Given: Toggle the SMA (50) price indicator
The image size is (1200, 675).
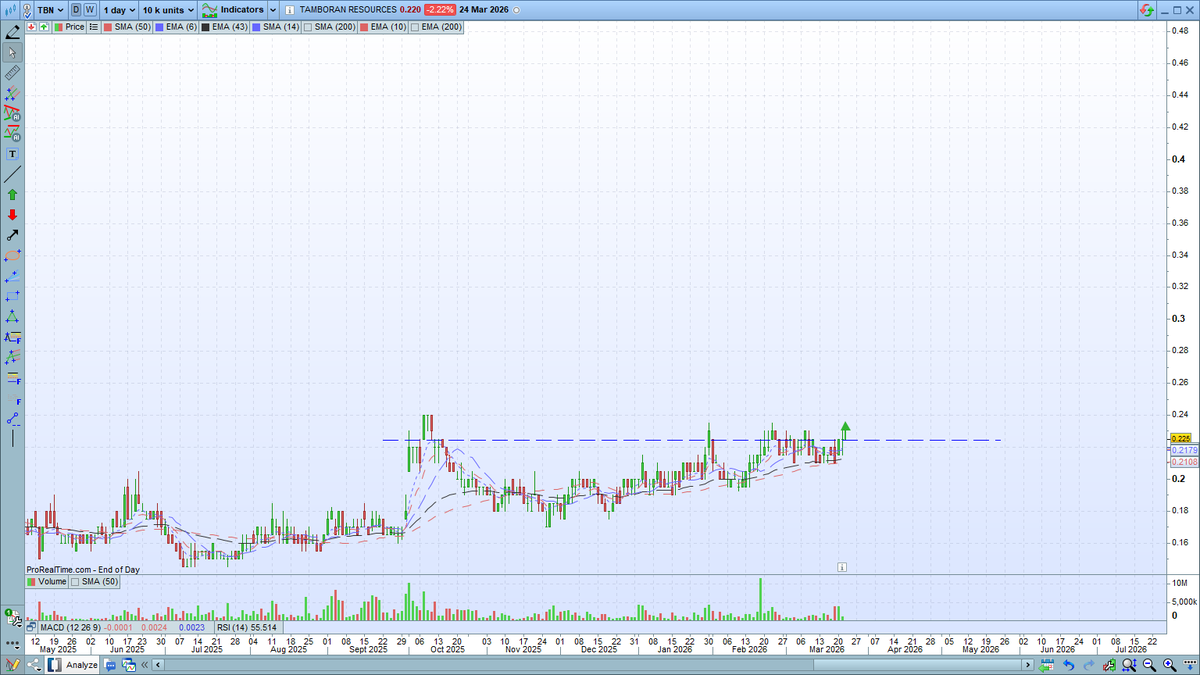Looking at the screenshot, I should coord(129,27).
